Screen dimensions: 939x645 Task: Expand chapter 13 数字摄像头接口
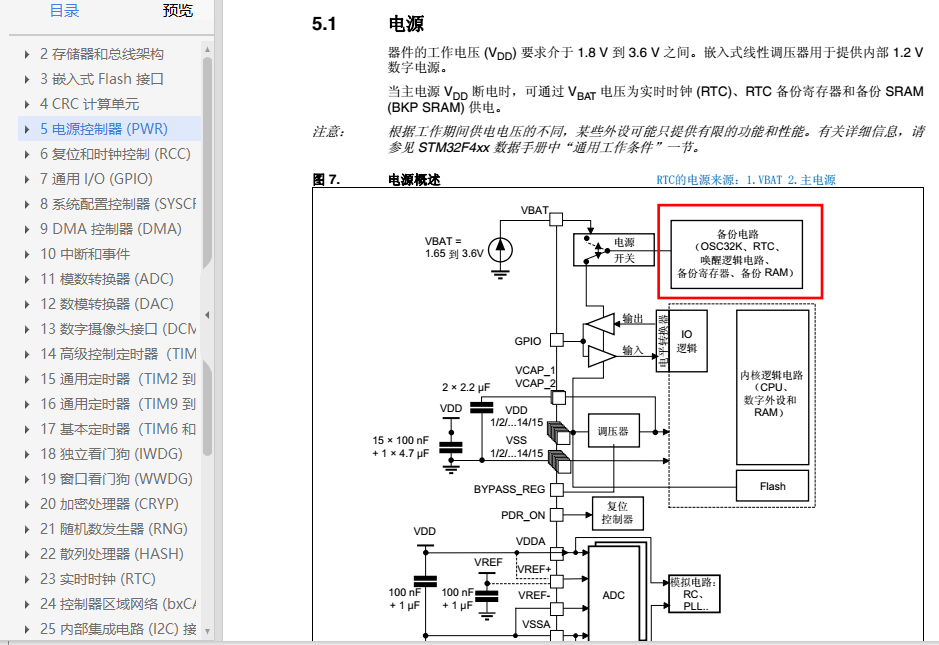[27, 329]
